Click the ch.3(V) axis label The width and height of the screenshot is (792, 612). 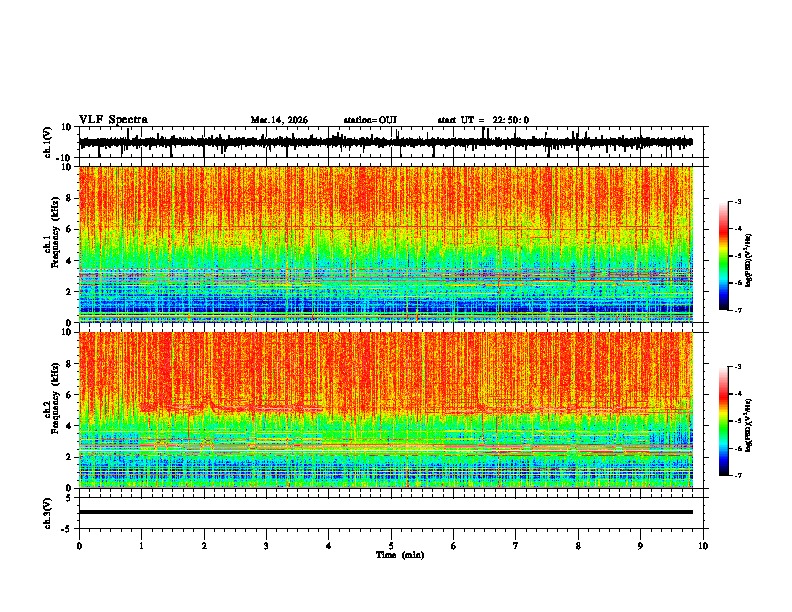[x=48, y=513]
